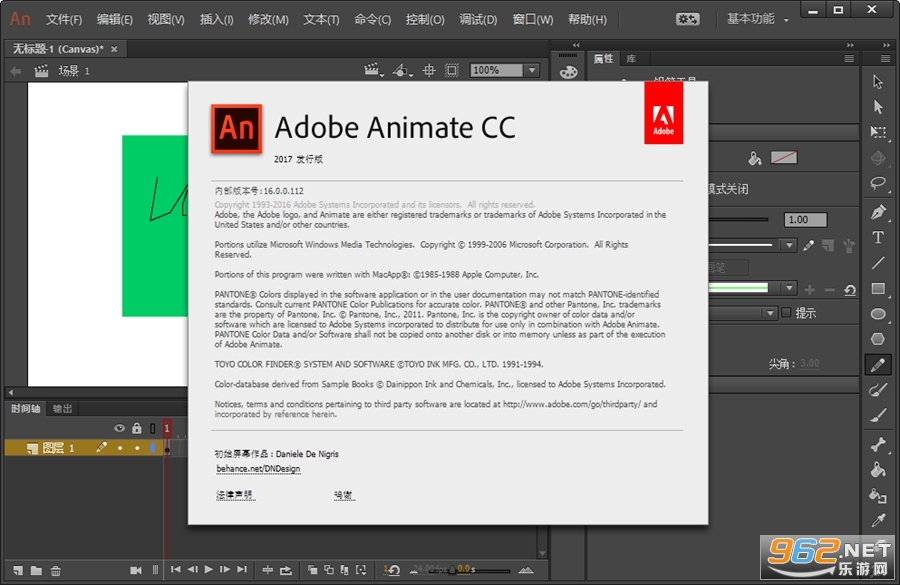
Task: Click the sync settings icon in menu bar
Action: tap(687, 19)
